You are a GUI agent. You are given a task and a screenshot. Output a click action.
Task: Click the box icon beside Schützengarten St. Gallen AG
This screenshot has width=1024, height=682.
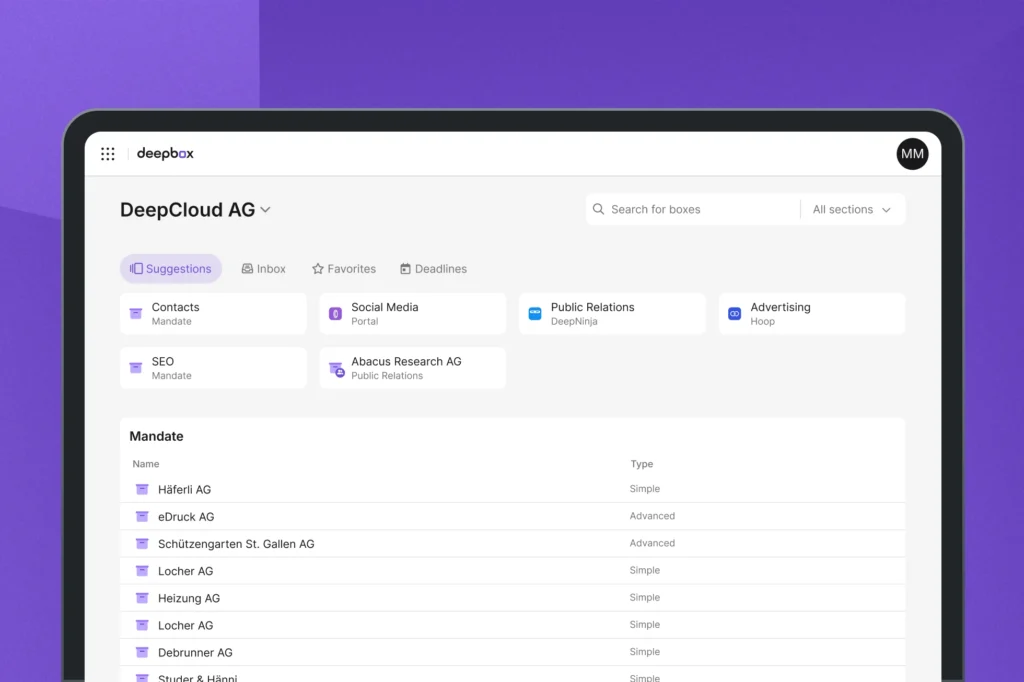(x=142, y=544)
